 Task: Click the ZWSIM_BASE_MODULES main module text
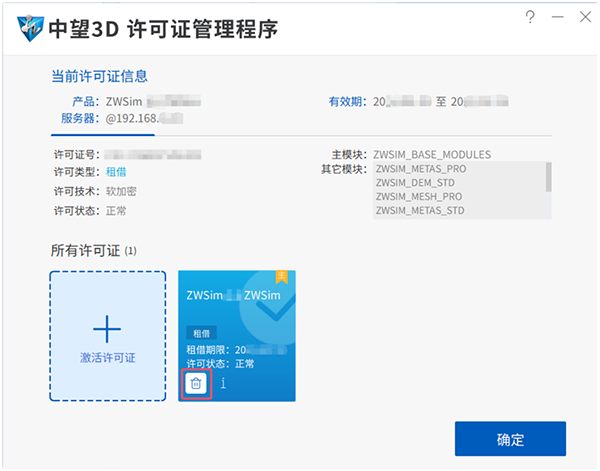(432, 155)
